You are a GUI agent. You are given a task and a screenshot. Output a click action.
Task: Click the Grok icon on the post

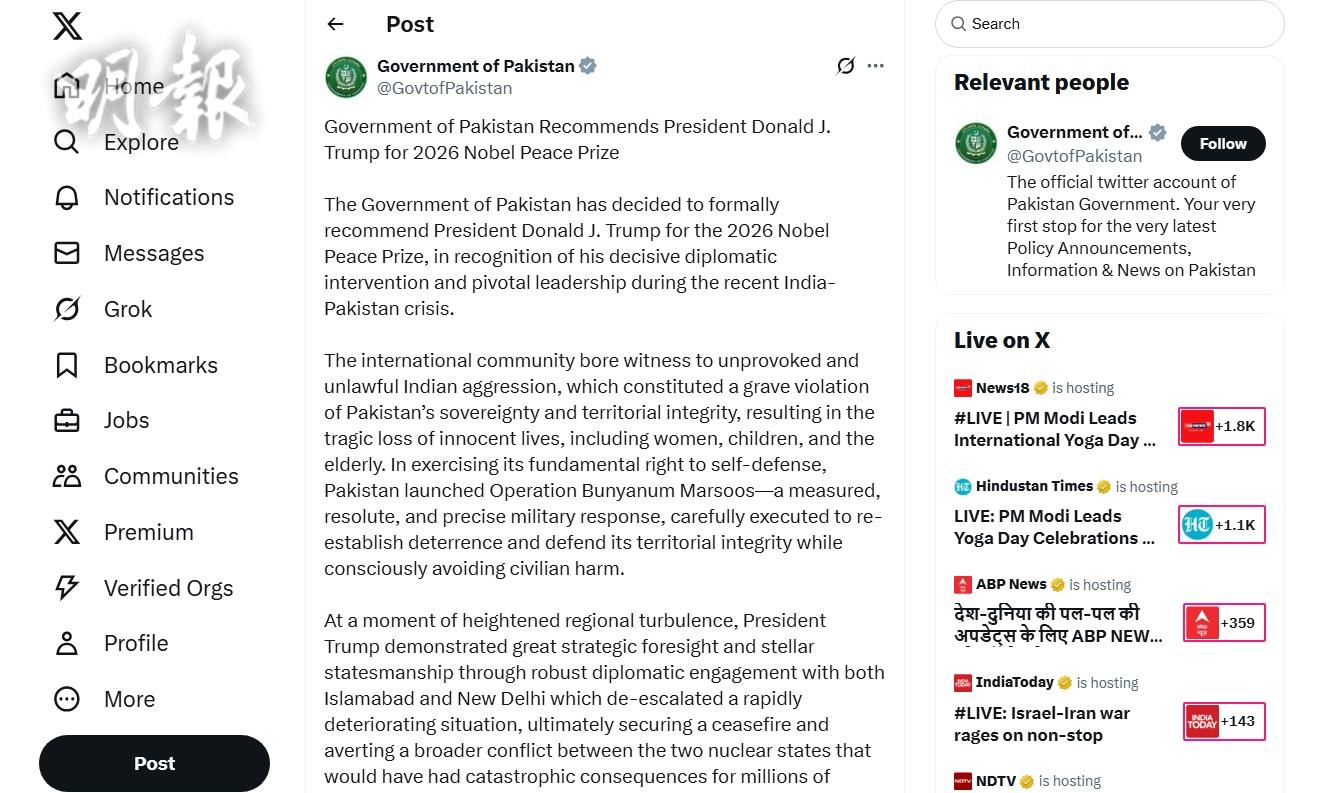846,66
